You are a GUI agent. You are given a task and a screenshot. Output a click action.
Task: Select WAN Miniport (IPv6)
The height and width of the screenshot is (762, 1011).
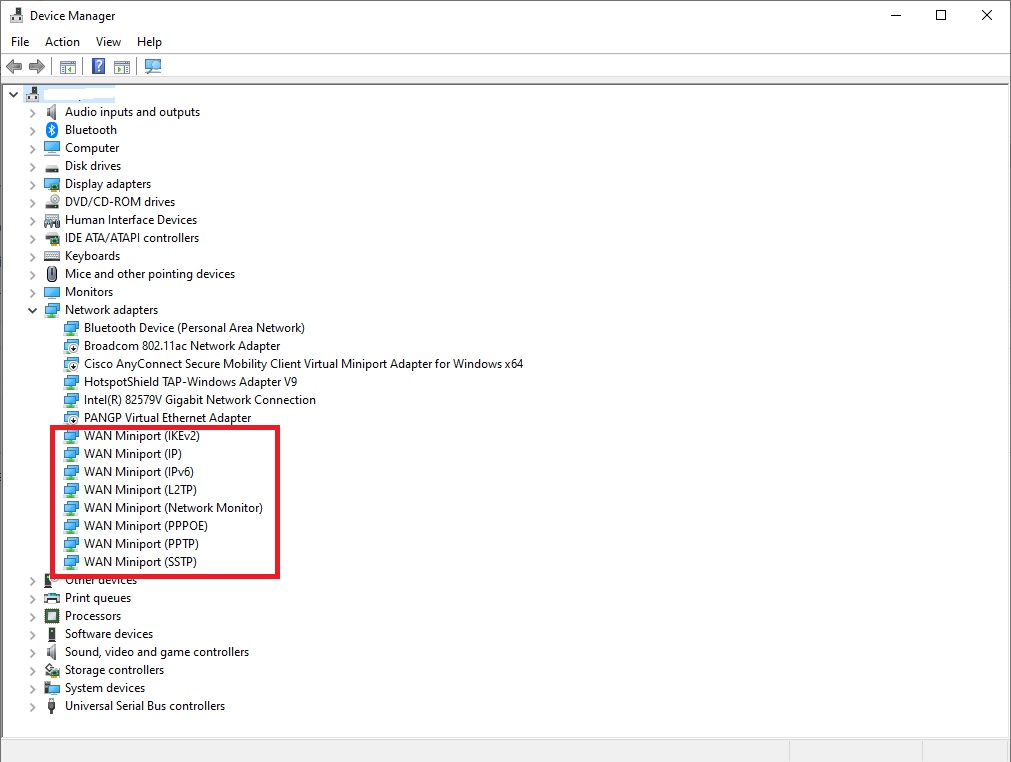click(139, 473)
